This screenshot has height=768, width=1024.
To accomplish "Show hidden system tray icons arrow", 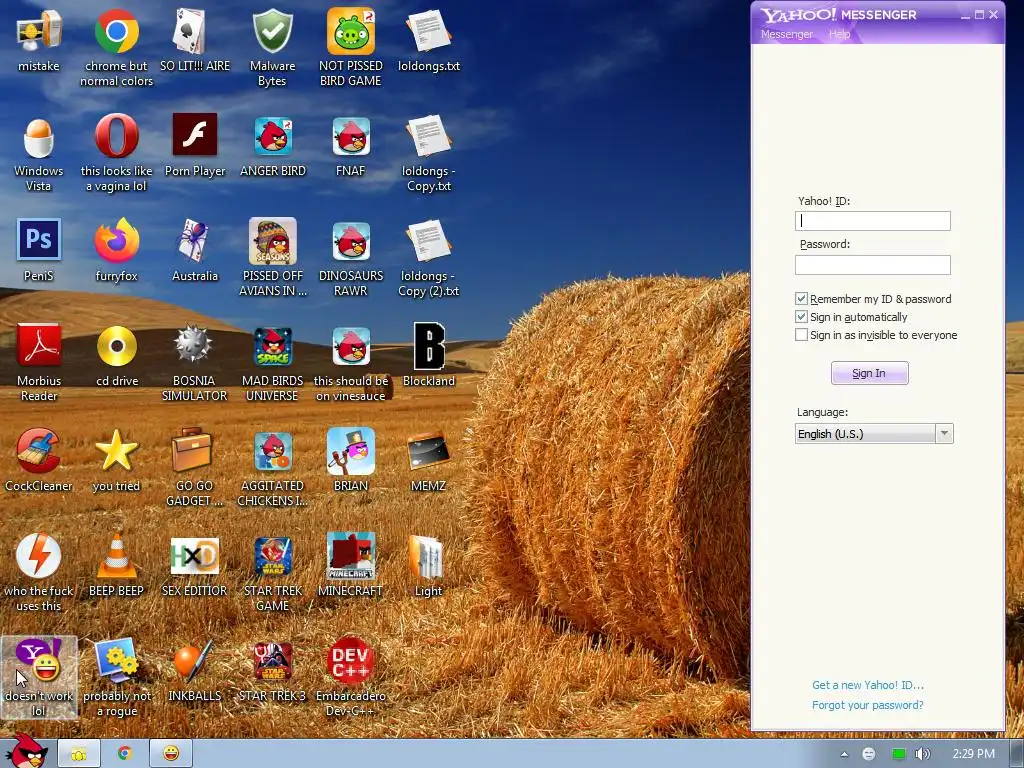I will 844,754.
